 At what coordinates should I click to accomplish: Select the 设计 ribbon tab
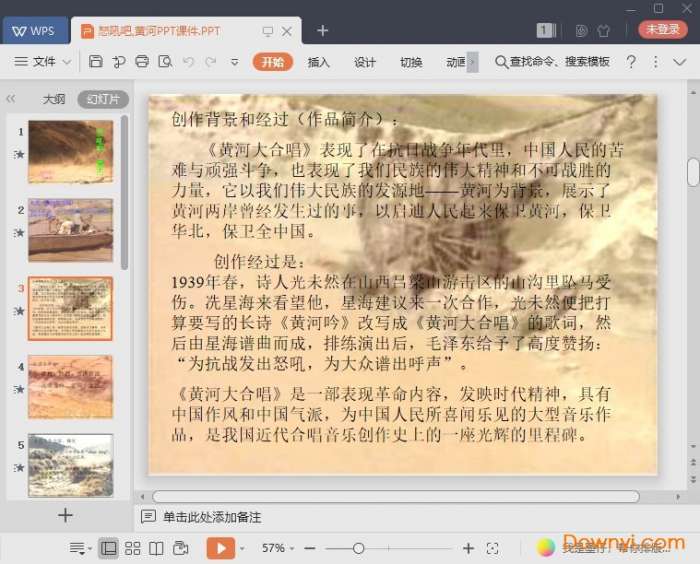coord(365,62)
